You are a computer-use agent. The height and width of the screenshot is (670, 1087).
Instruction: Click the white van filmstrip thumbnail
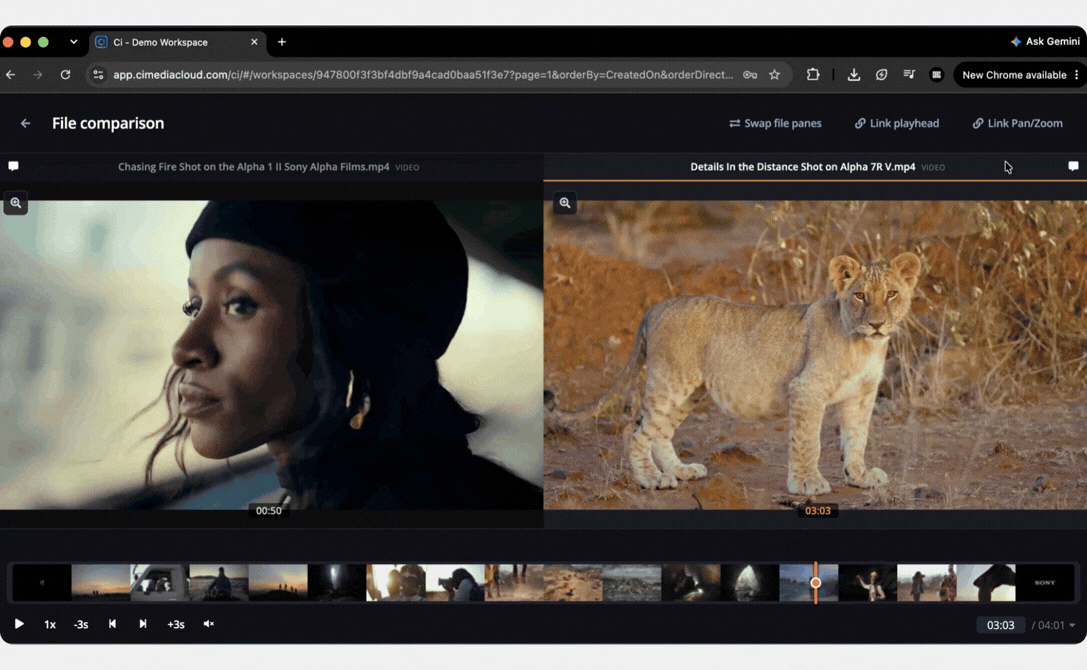pos(159,583)
